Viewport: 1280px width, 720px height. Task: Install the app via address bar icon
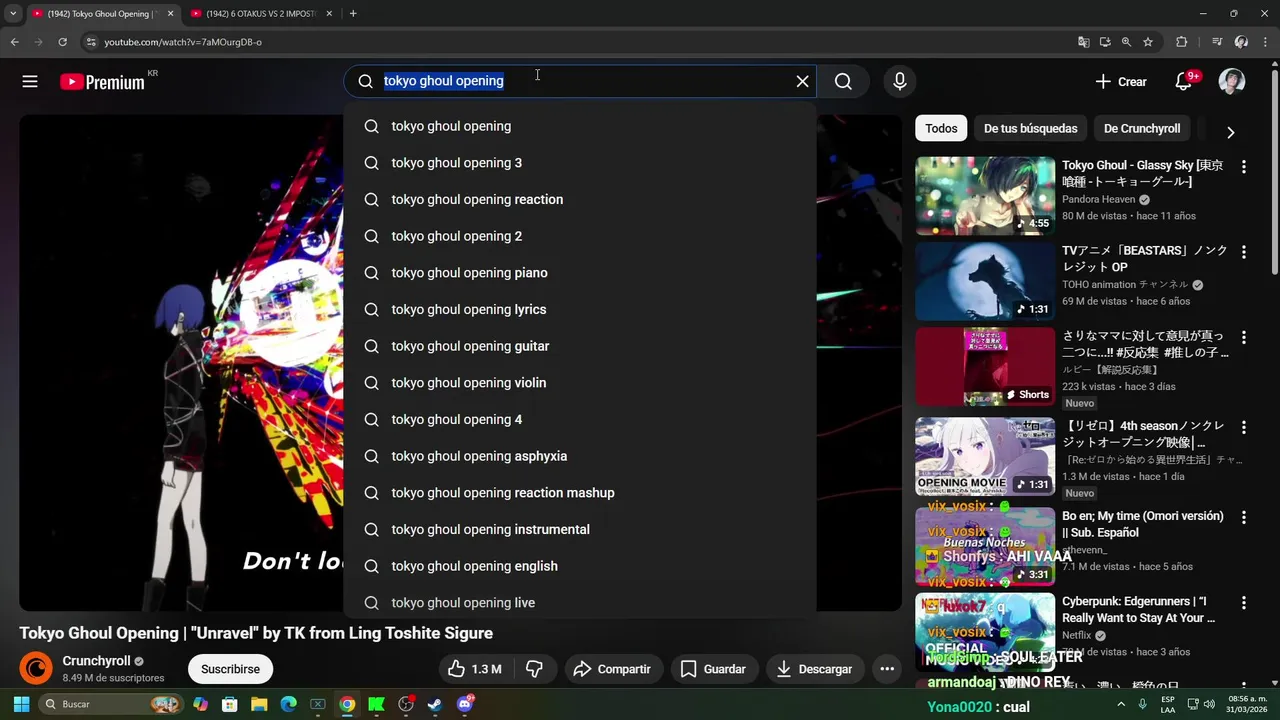tap(1105, 42)
